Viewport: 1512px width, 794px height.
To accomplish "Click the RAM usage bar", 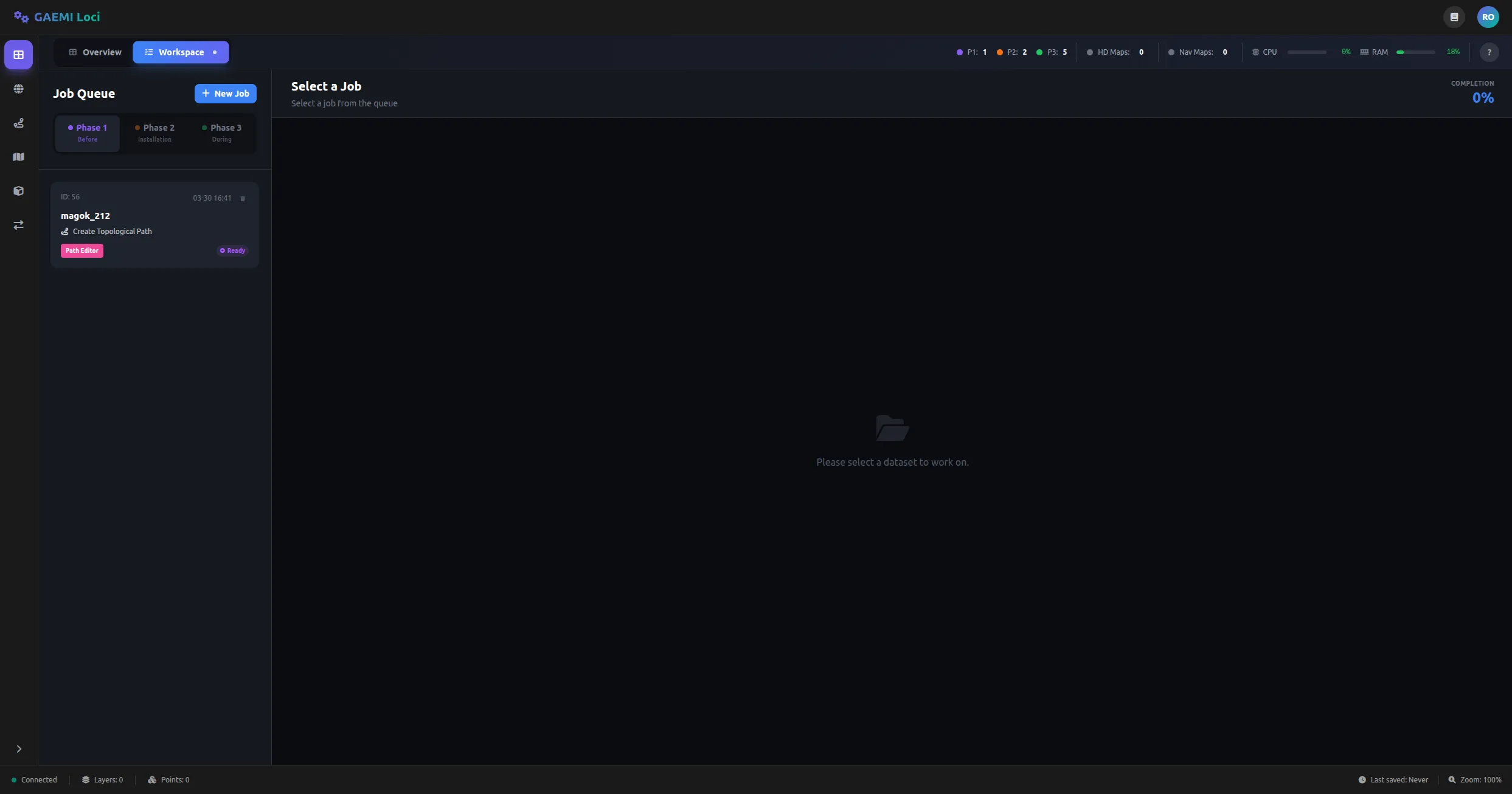I will point(1415,52).
